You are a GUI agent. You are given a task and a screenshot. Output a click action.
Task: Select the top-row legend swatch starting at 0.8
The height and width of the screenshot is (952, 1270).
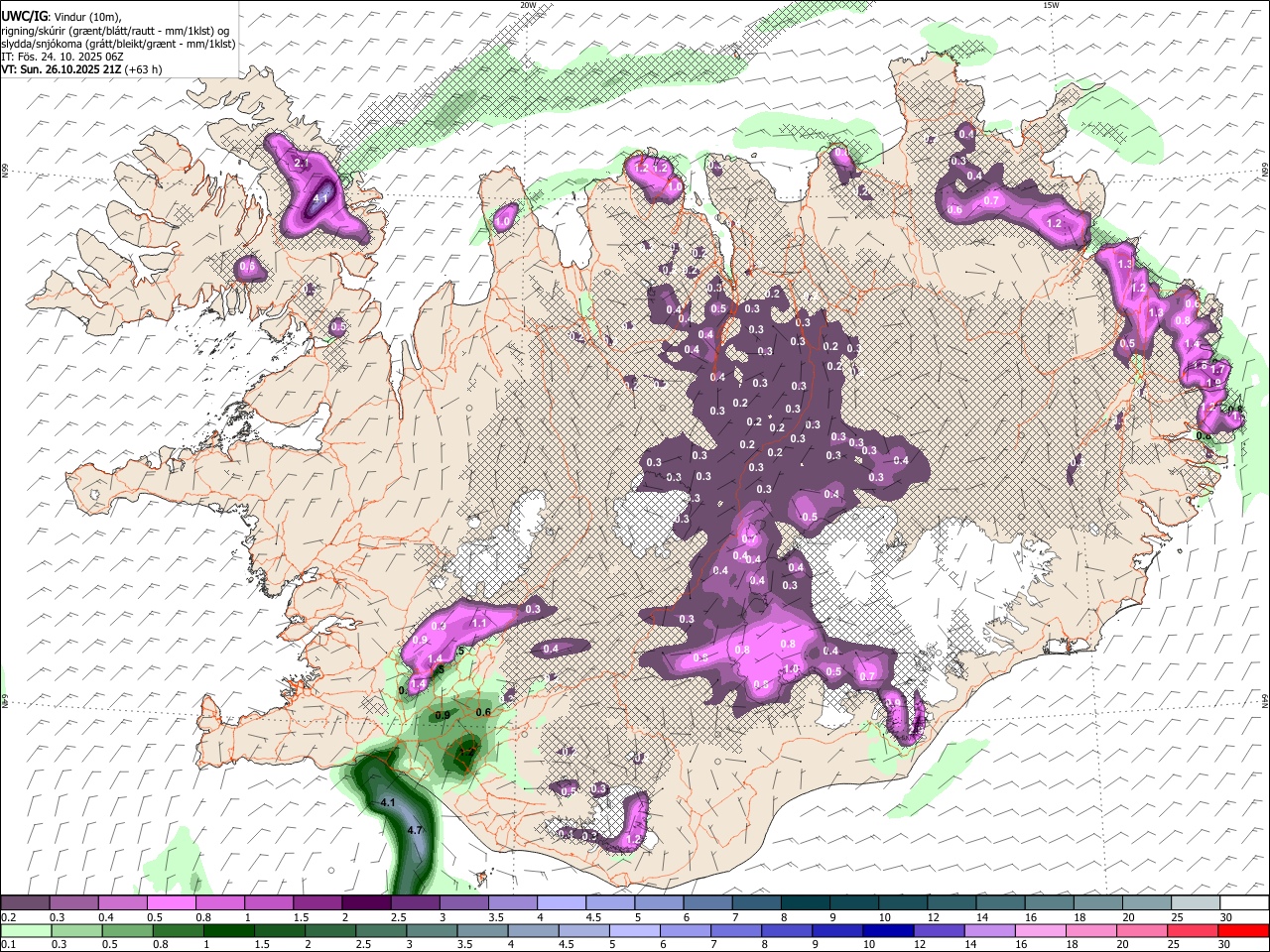(x=219, y=902)
